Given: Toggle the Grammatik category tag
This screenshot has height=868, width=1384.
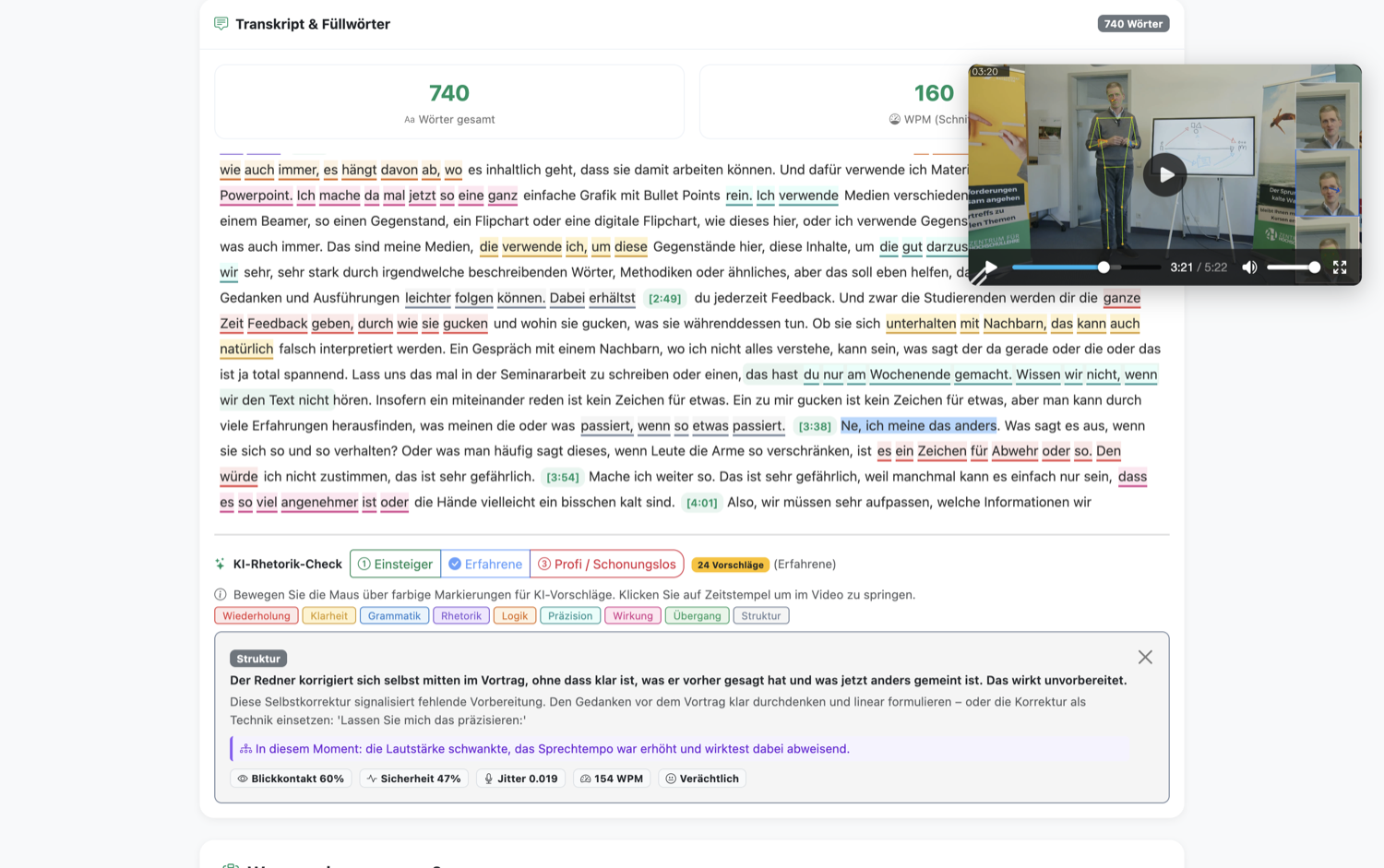Looking at the screenshot, I should [394, 615].
